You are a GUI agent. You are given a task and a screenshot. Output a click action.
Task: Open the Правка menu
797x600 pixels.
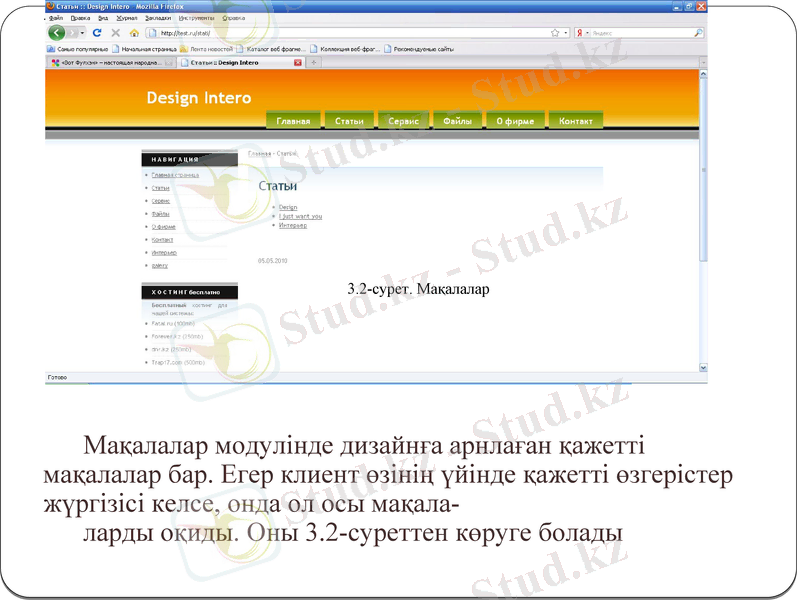pyautogui.click(x=80, y=18)
